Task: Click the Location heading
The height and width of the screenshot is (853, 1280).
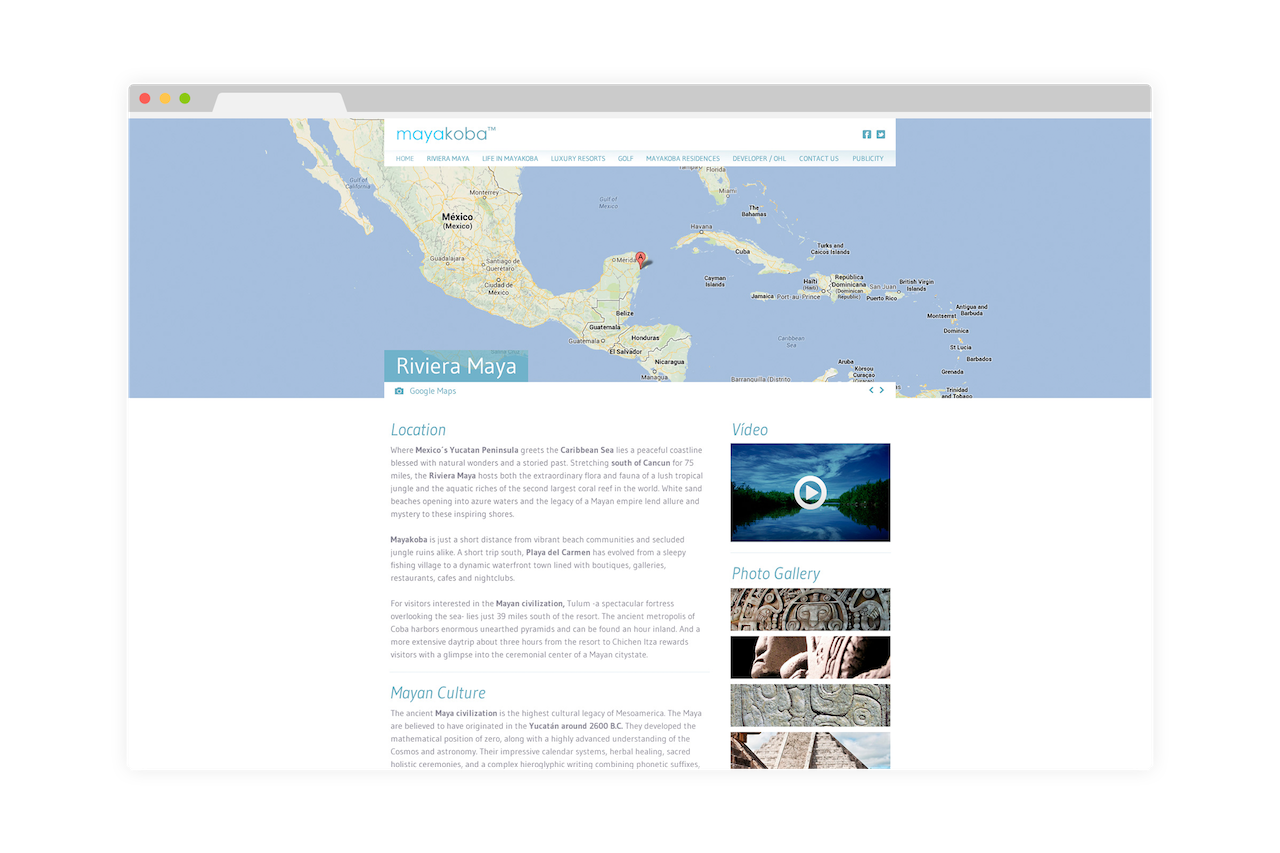Action: click(x=418, y=430)
